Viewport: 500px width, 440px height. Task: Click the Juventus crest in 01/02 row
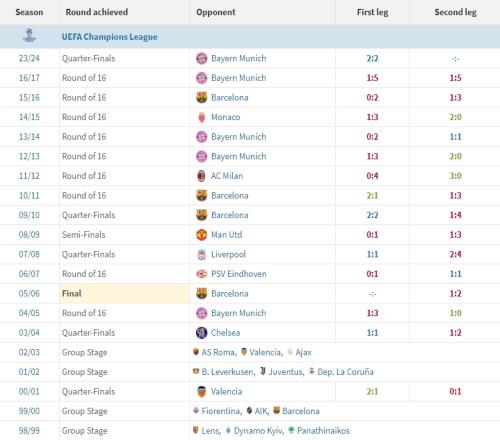pos(263,371)
